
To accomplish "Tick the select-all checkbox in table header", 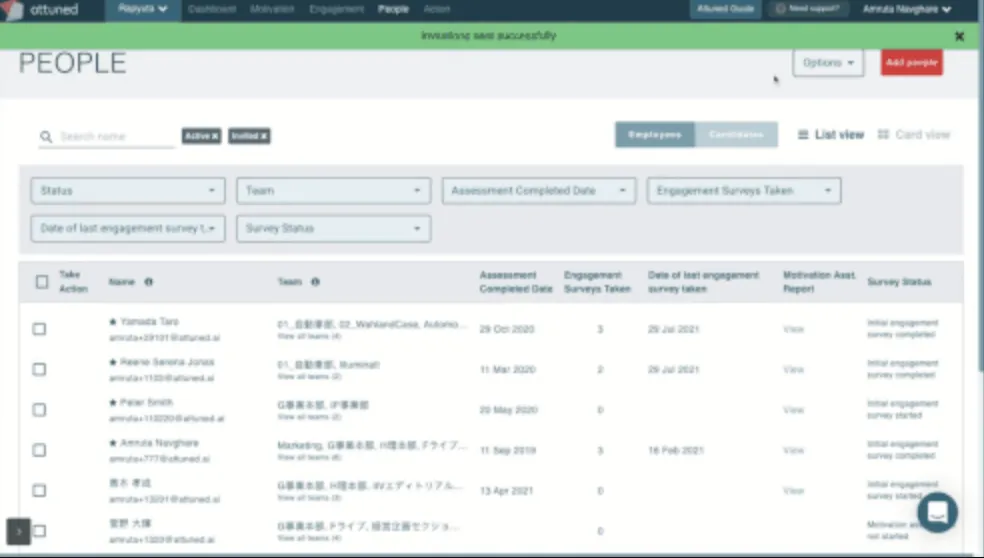I will [42, 282].
